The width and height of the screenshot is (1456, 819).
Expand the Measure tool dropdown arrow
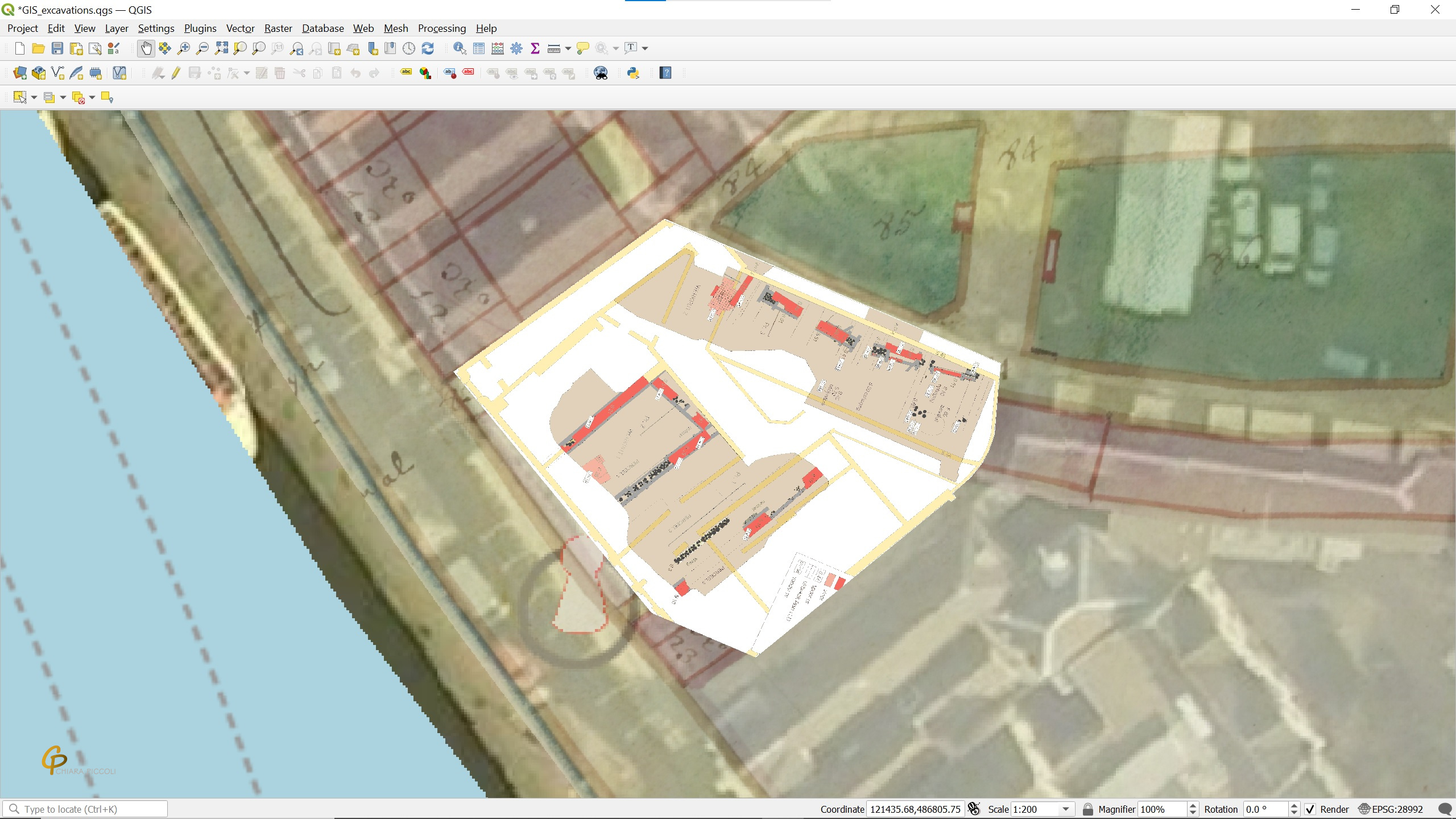568,48
